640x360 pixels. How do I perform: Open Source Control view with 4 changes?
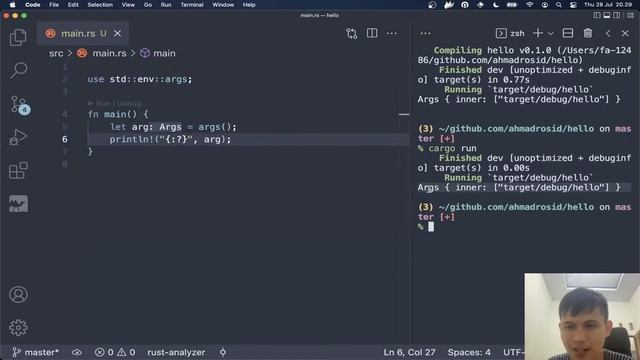coord(19,104)
